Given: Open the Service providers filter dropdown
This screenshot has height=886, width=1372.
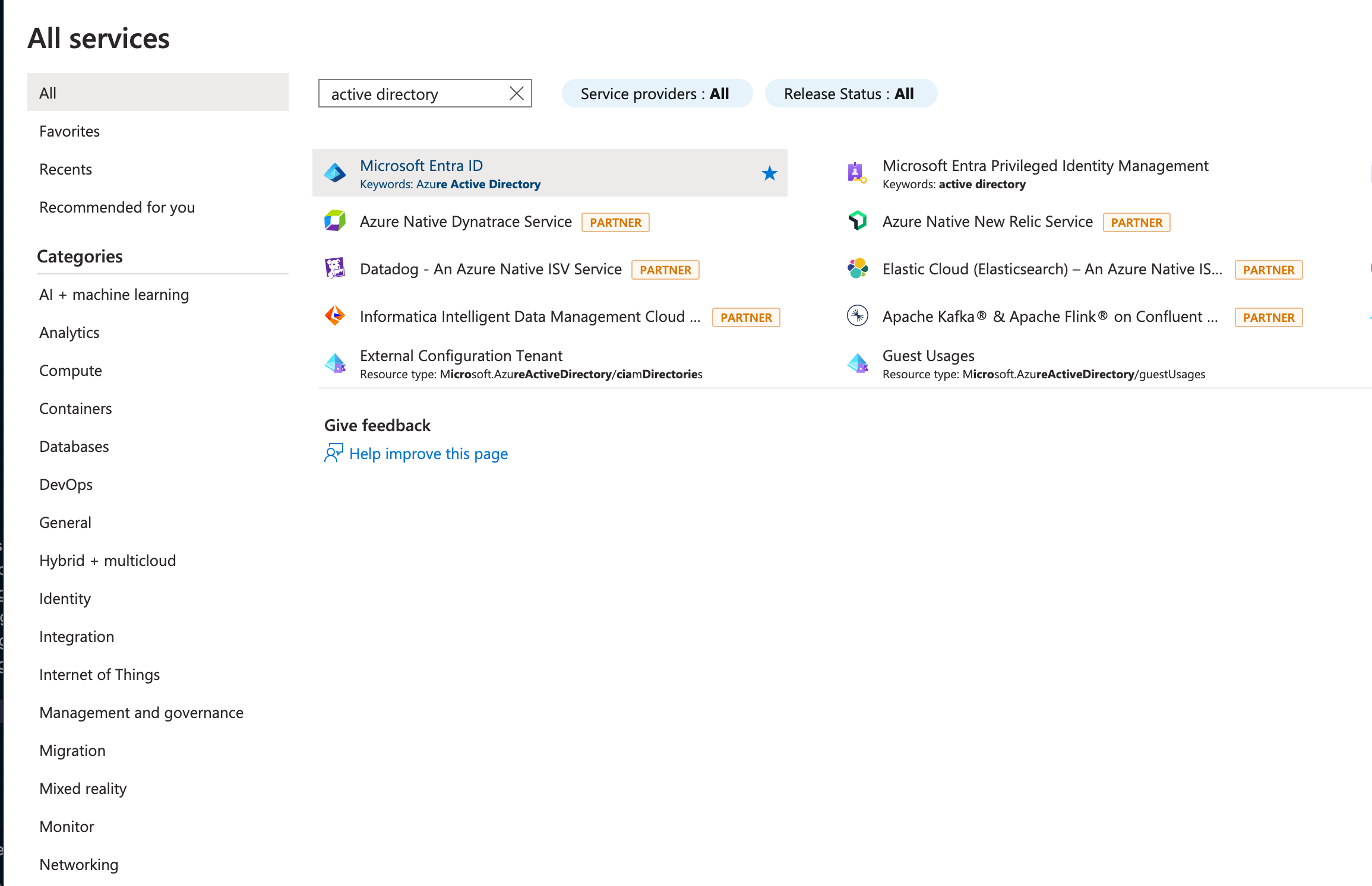Looking at the screenshot, I should tap(656, 94).
